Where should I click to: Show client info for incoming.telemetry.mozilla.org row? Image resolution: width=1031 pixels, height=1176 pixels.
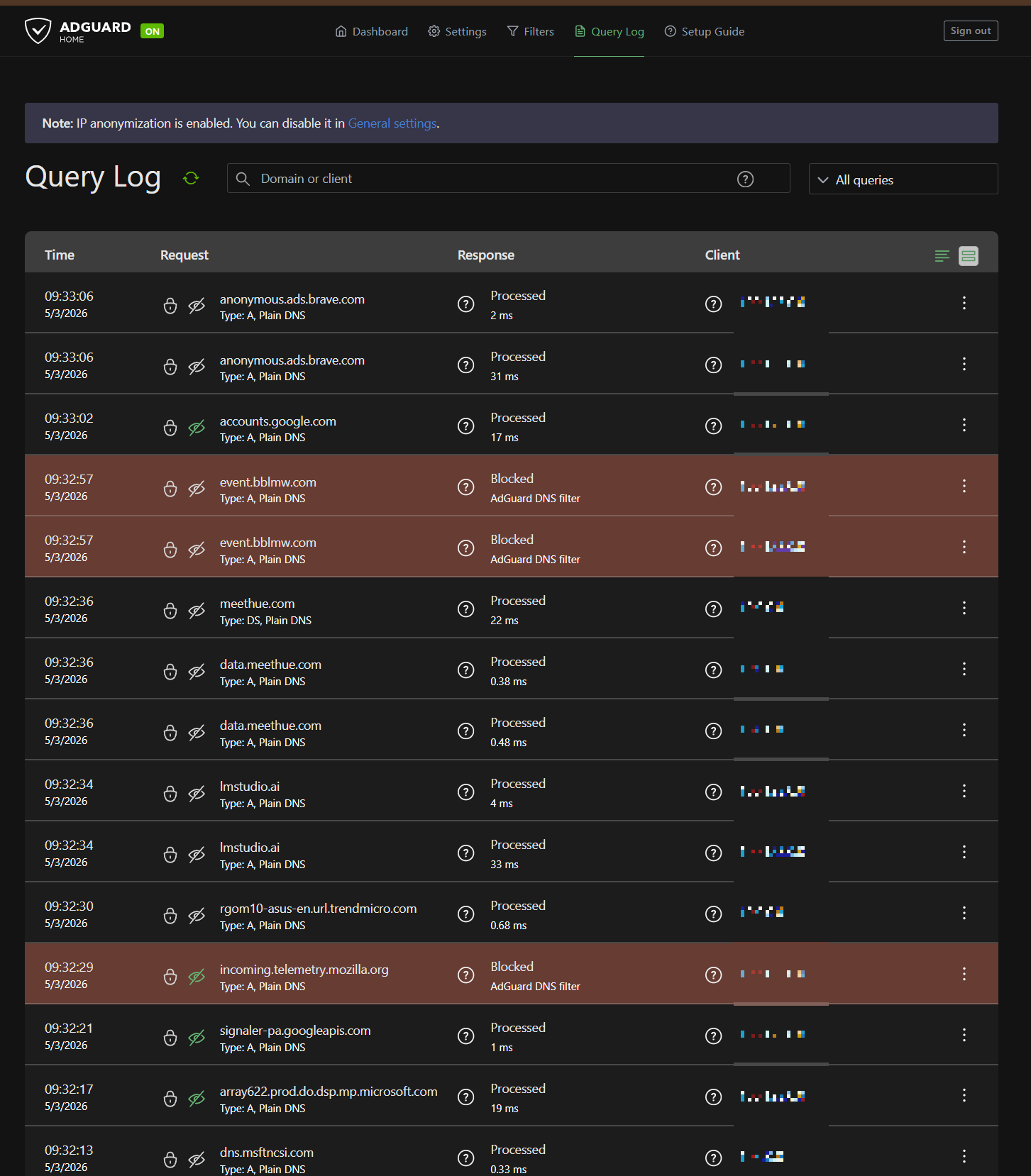pyautogui.click(x=713, y=975)
